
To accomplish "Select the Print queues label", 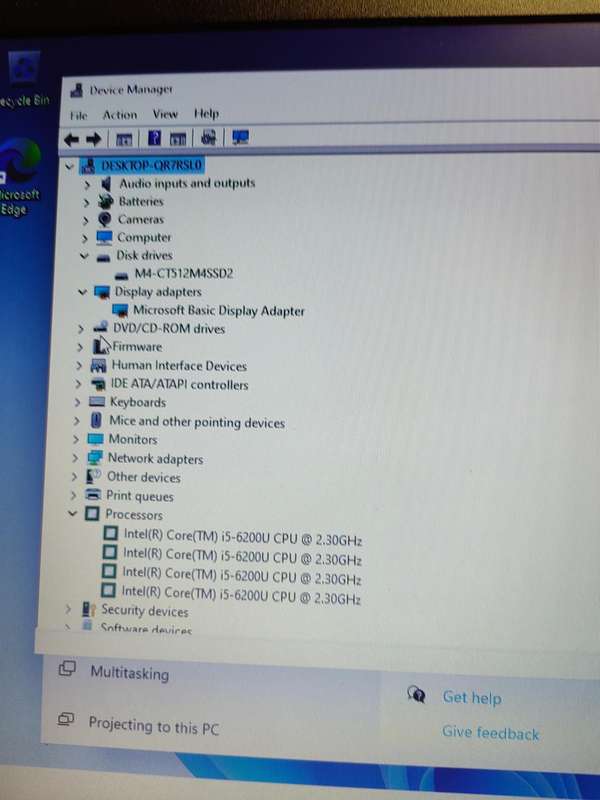I will click(139, 495).
